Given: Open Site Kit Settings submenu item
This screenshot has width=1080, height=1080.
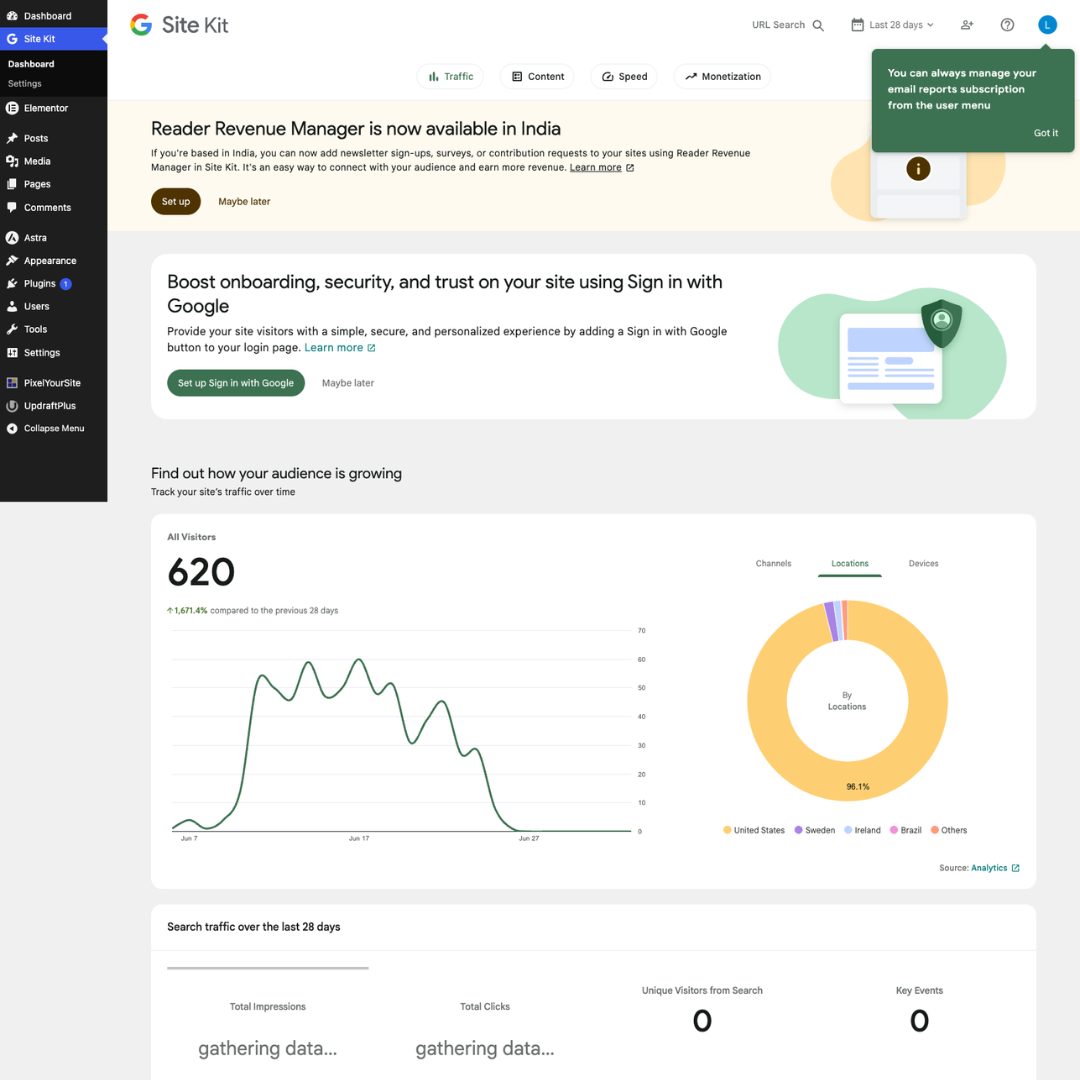Looking at the screenshot, I should 25,83.
